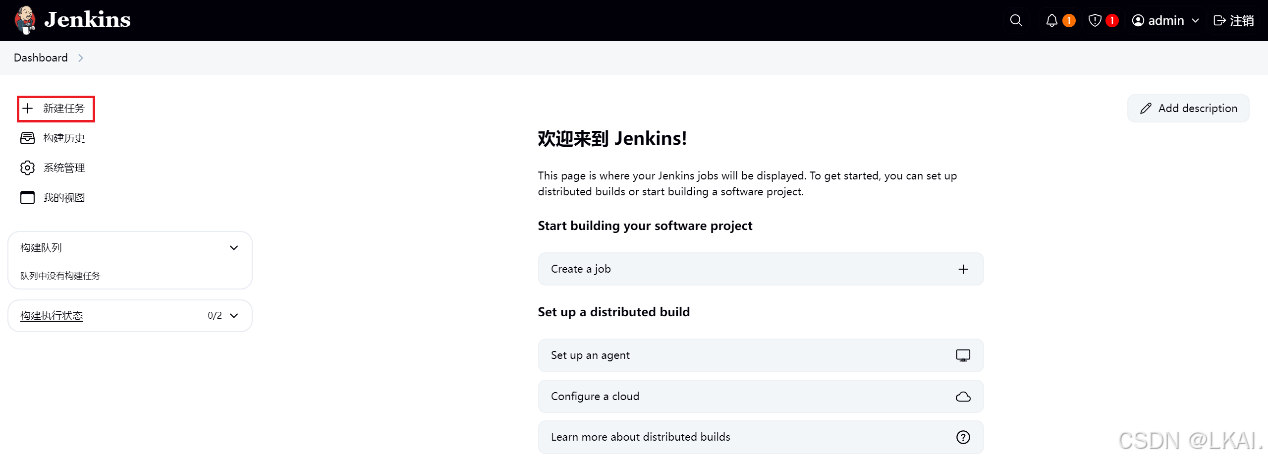
Task: Click the orange notification count badge
Action: coord(1069,20)
